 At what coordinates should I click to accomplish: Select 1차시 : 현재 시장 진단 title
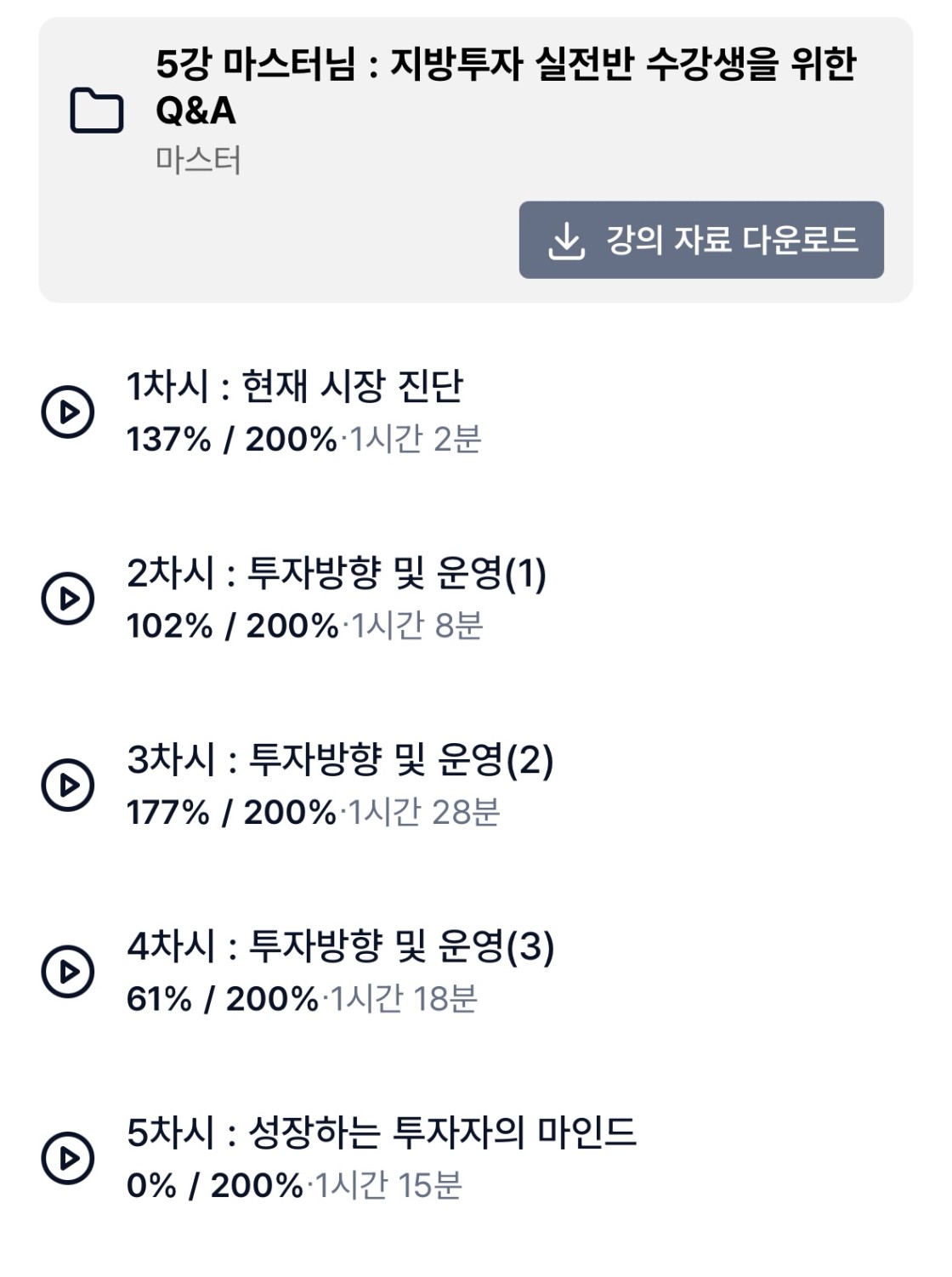tap(294, 386)
